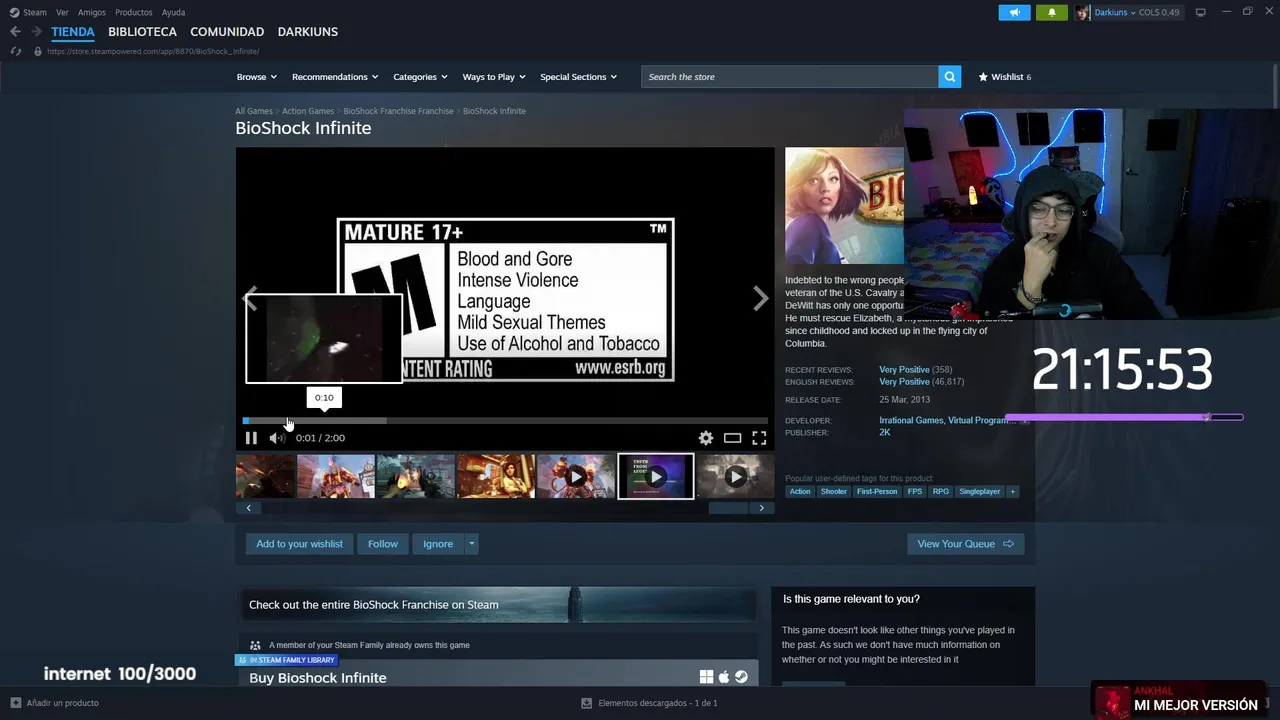Add more tags with plus button
Screen dimensions: 1280x720
pyautogui.click(x=1012, y=491)
